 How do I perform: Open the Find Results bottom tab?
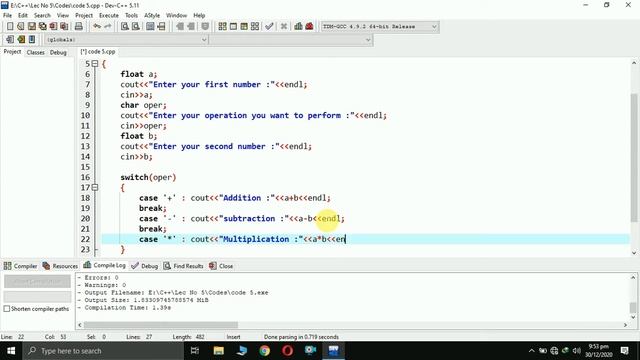184,266
